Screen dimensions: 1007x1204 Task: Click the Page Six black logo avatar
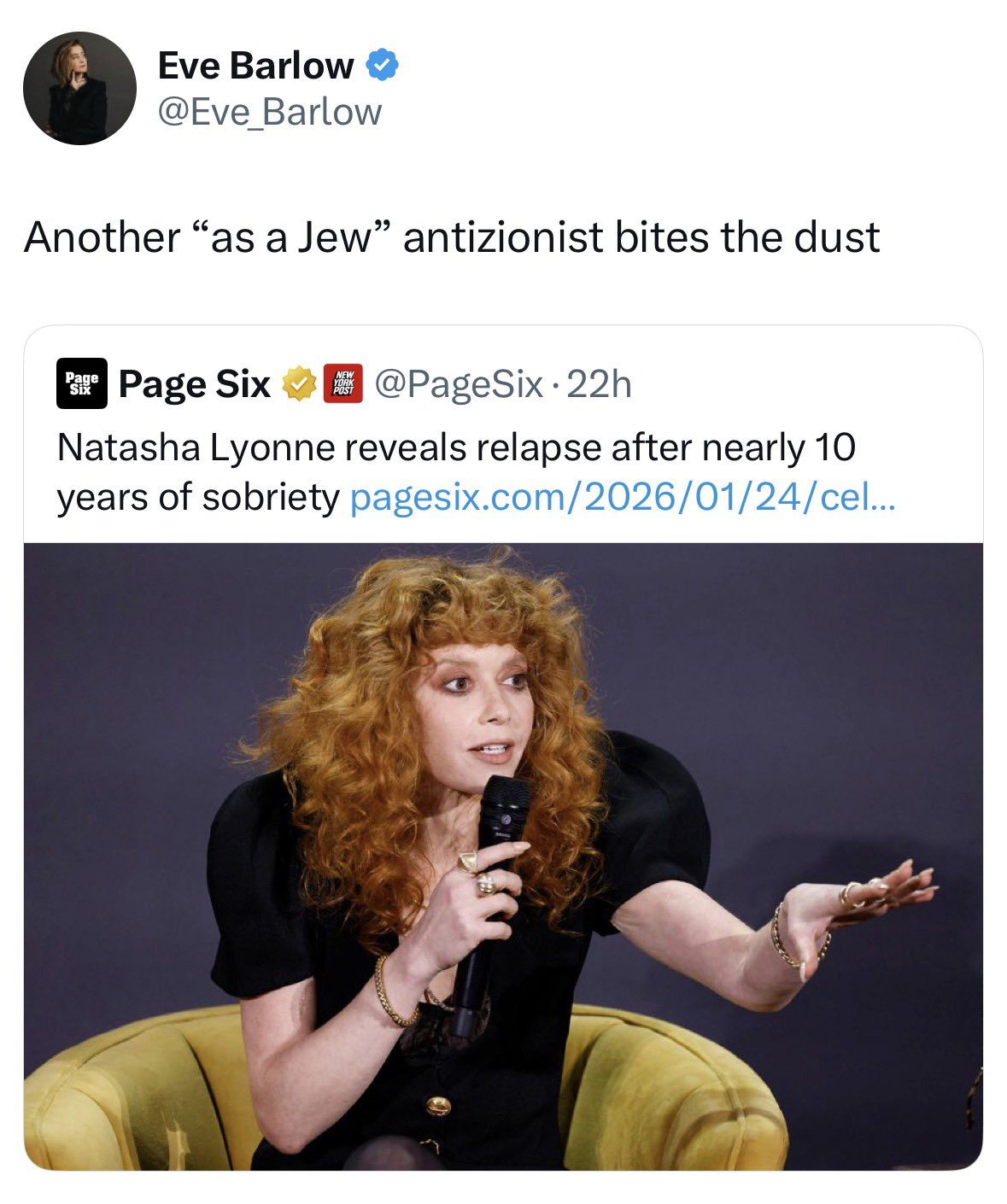point(82,383)
